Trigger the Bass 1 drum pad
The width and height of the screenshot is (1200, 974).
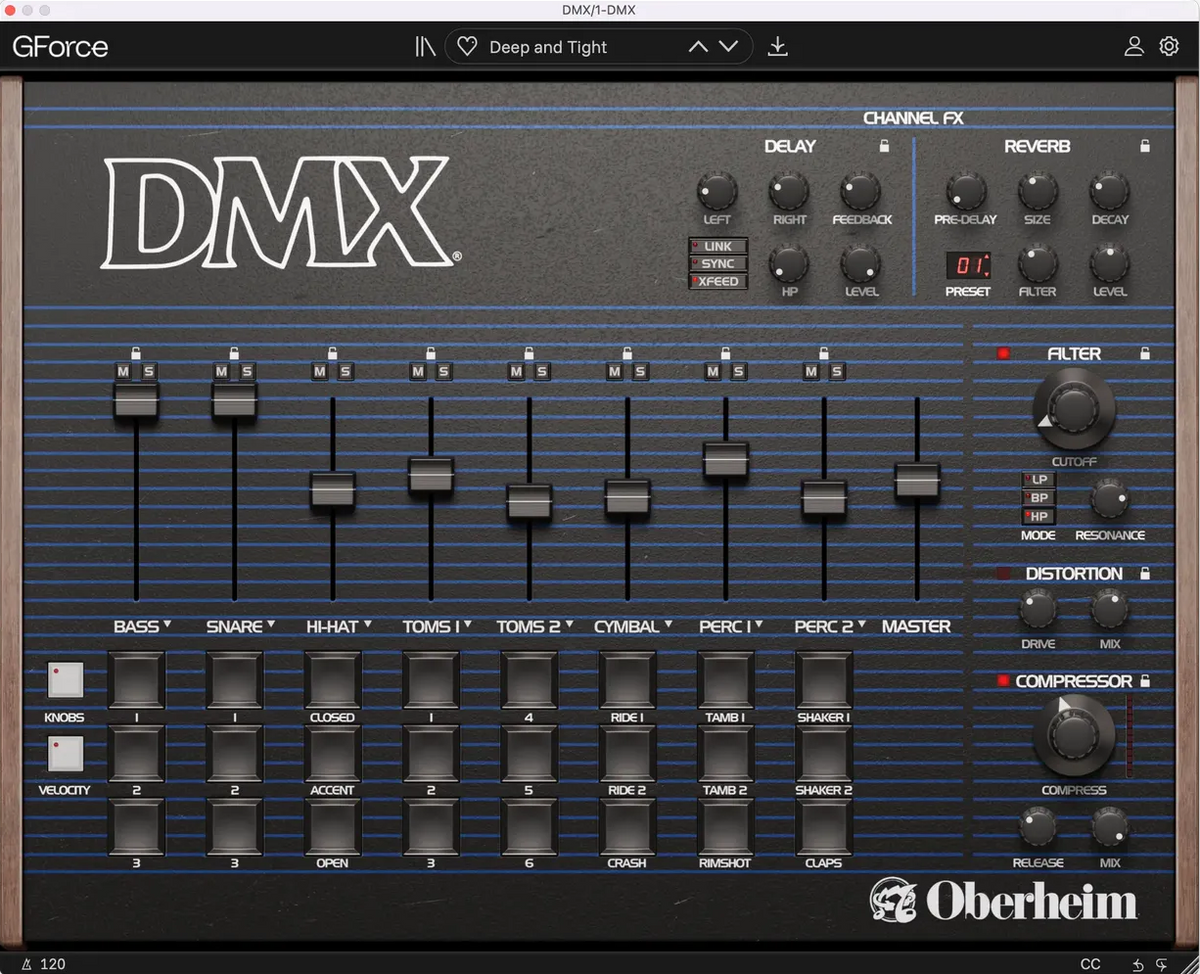point(136,680)
